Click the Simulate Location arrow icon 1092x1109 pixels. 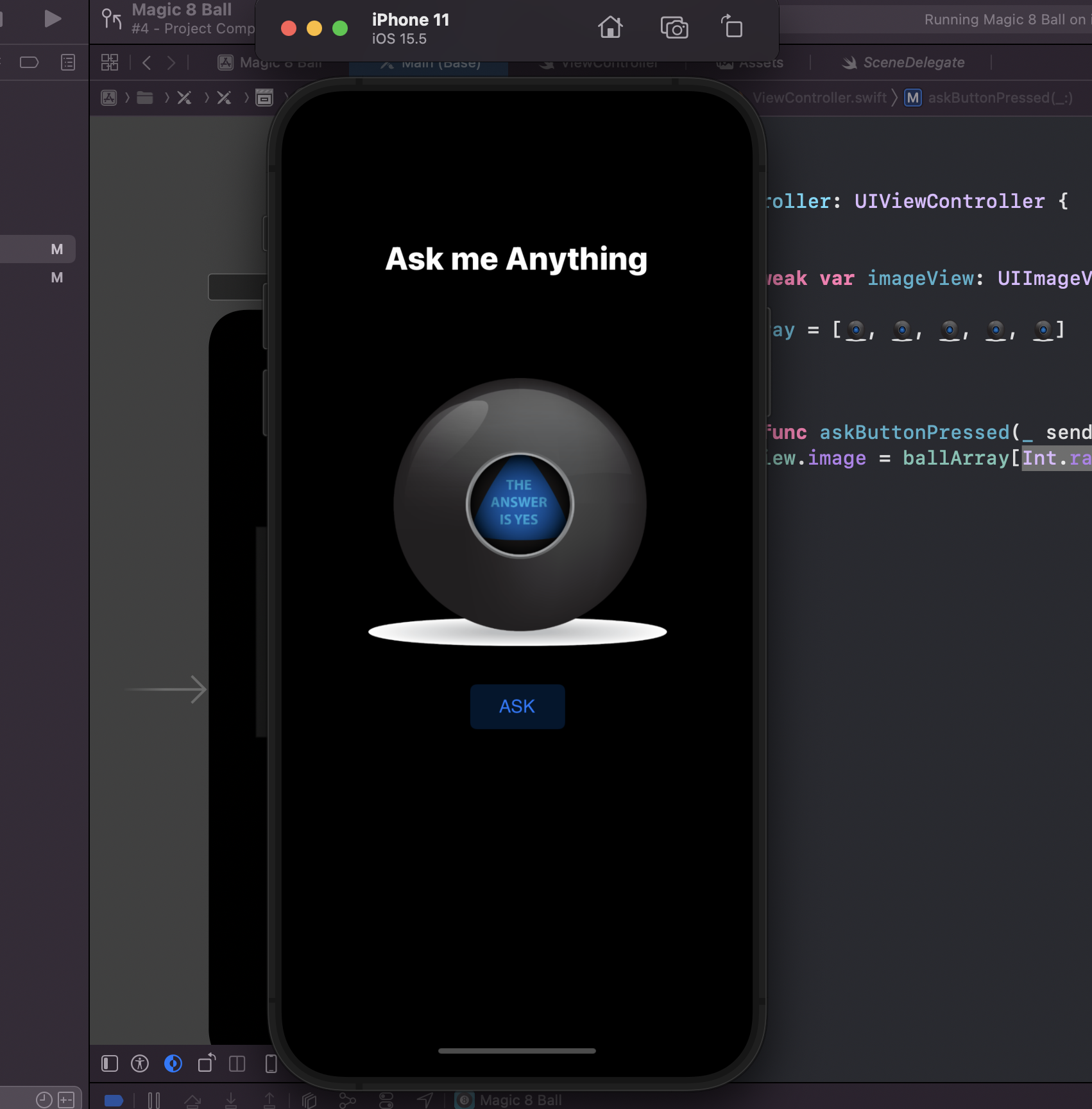(x=425, y=1101)
